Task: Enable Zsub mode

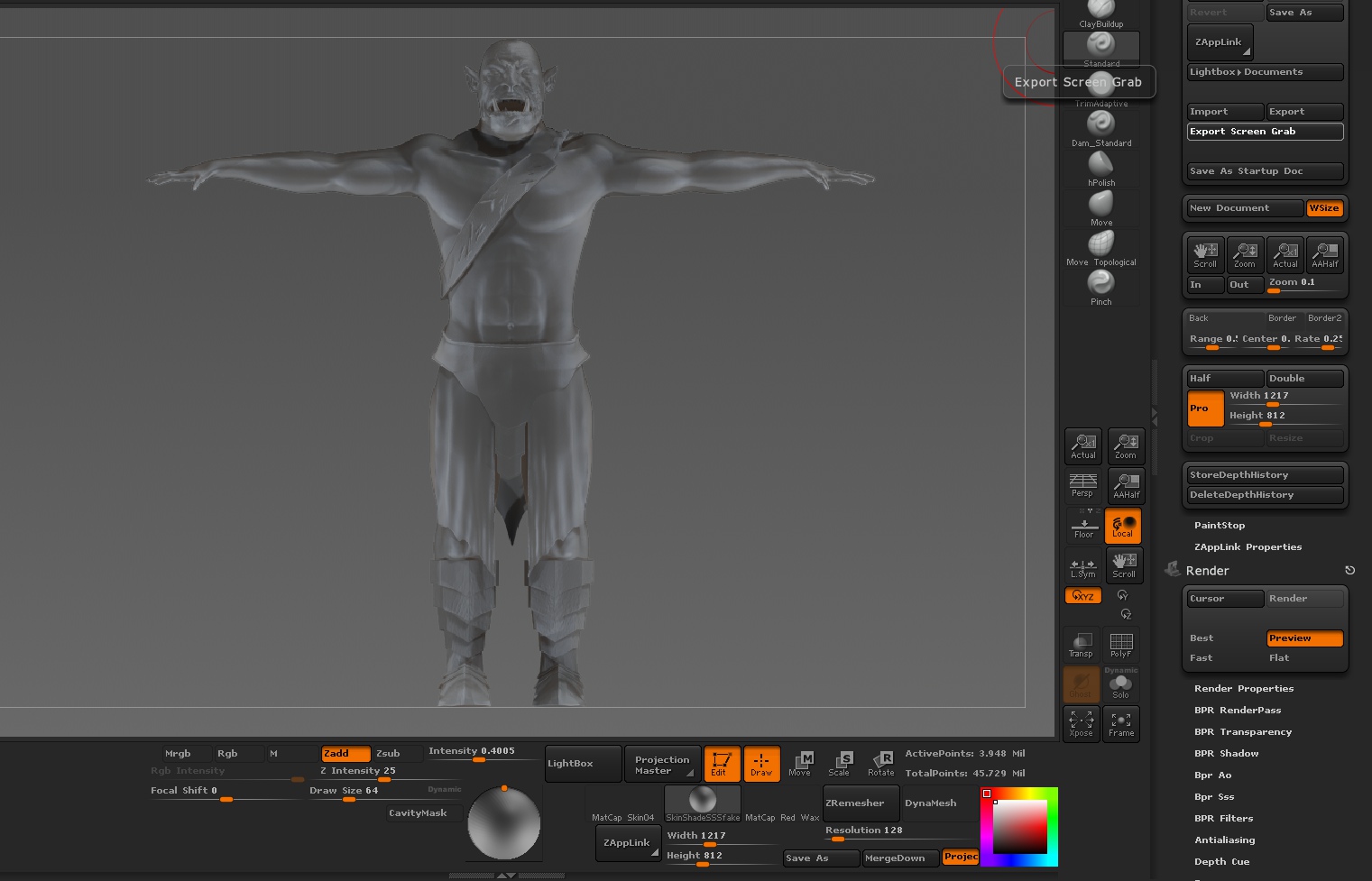Action: (x=398, y=754)
